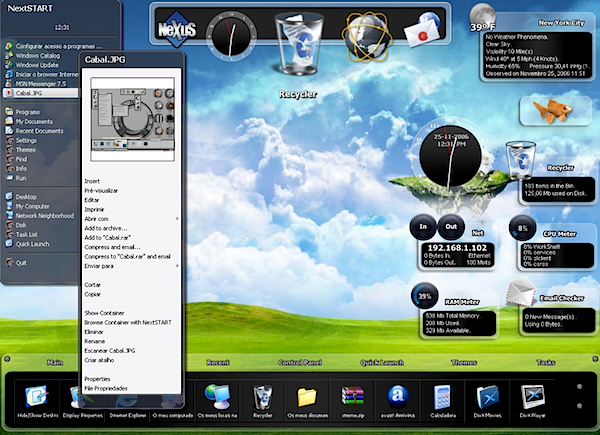
Task: Choose Pré-visualizar in context menu
Action: click(101, 191)
